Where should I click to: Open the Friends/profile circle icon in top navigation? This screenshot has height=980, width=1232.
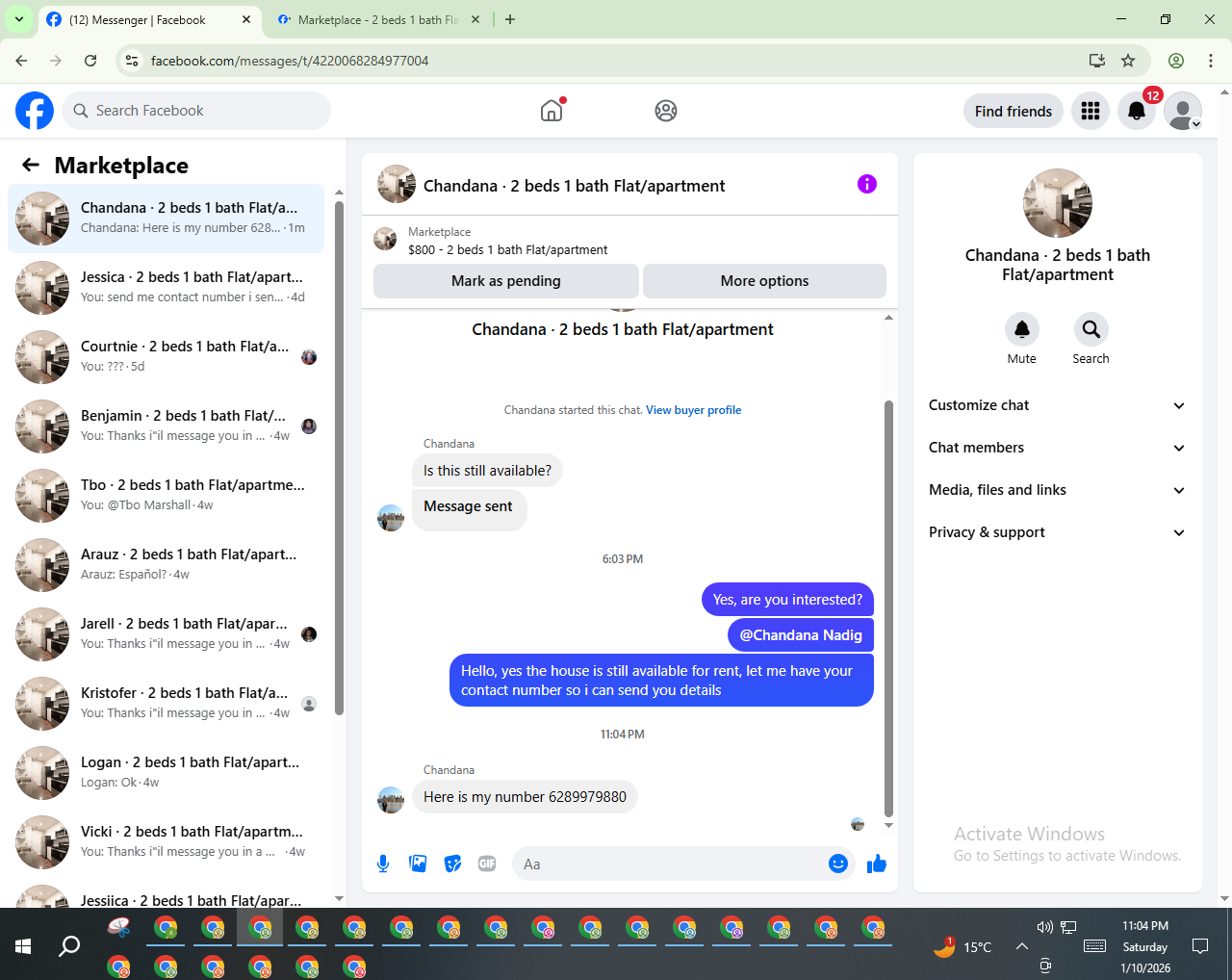click(666, 111)
